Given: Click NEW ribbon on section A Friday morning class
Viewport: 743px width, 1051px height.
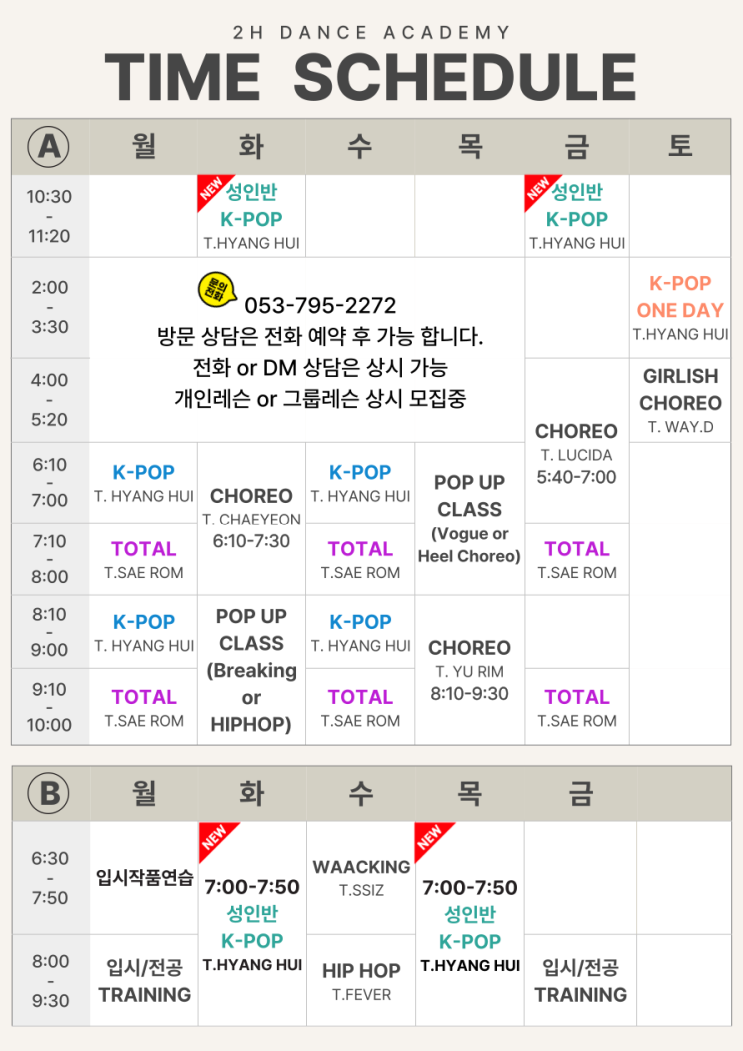Looking at the screenshot, I should tap(538, 189).
